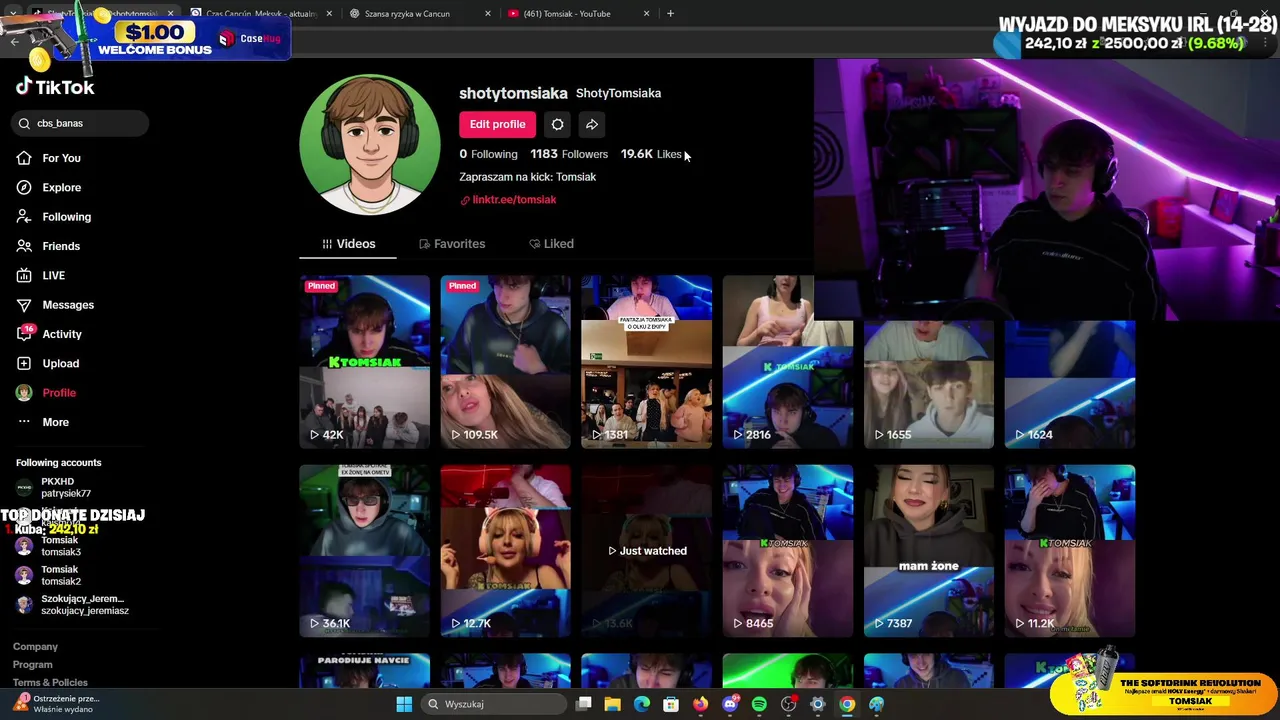
Task: Open video with 2816 views
Action: pyautogui.click(x=788, y=362)
